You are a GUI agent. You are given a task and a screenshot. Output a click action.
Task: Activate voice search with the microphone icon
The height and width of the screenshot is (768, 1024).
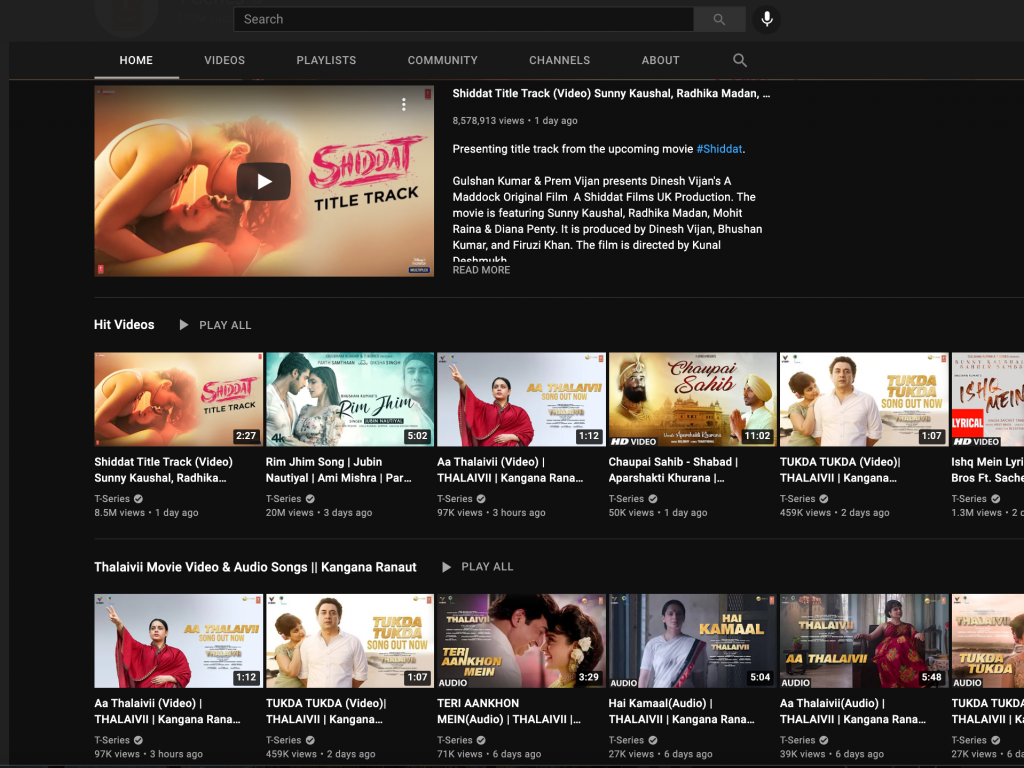point(767,20)
